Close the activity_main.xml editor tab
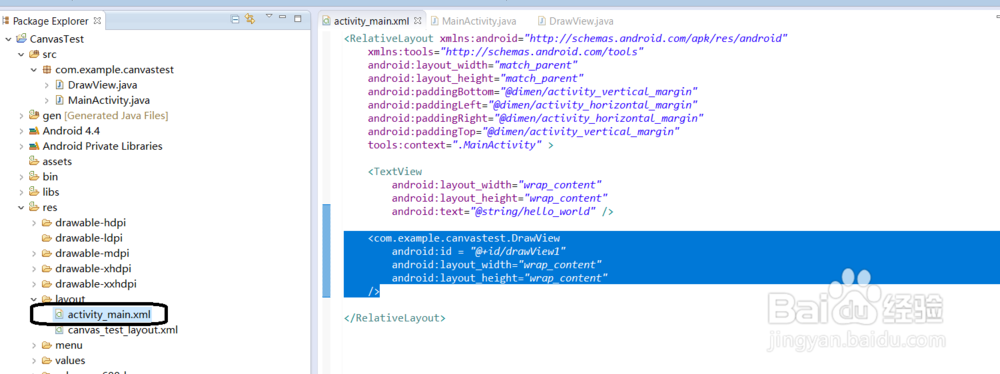 (418, 20)
